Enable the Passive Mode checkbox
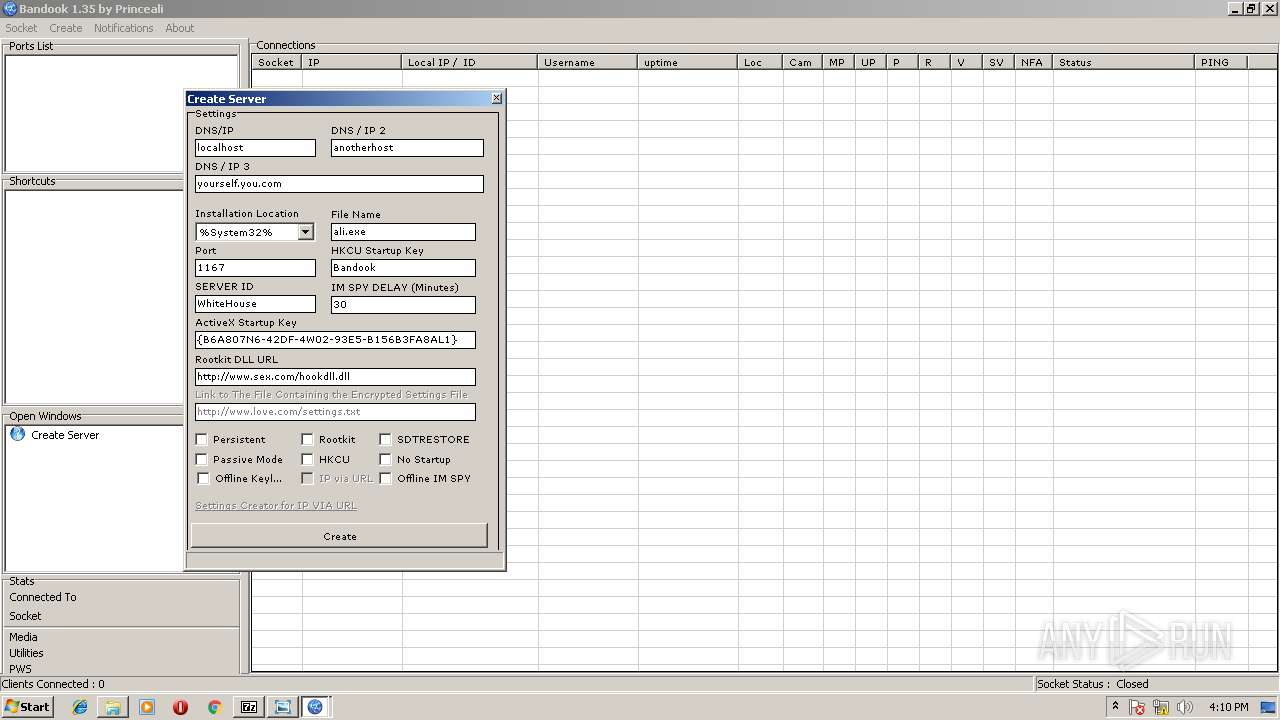1280x720 pixels. [x=201, y=459]
